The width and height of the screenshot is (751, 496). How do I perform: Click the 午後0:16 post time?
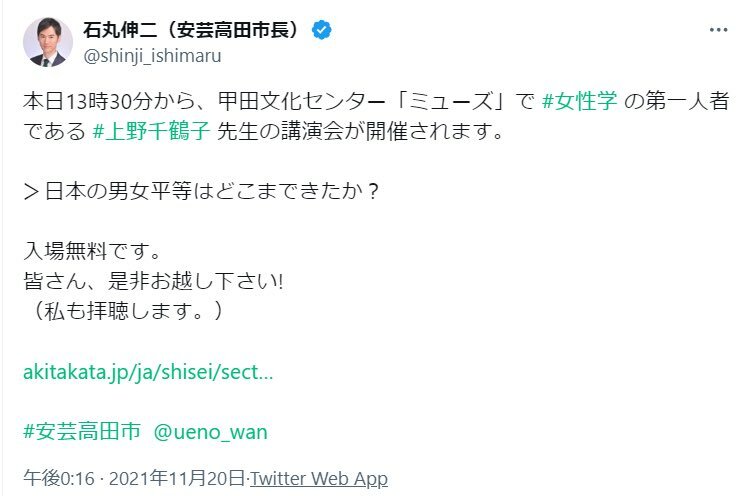(52, 478)
